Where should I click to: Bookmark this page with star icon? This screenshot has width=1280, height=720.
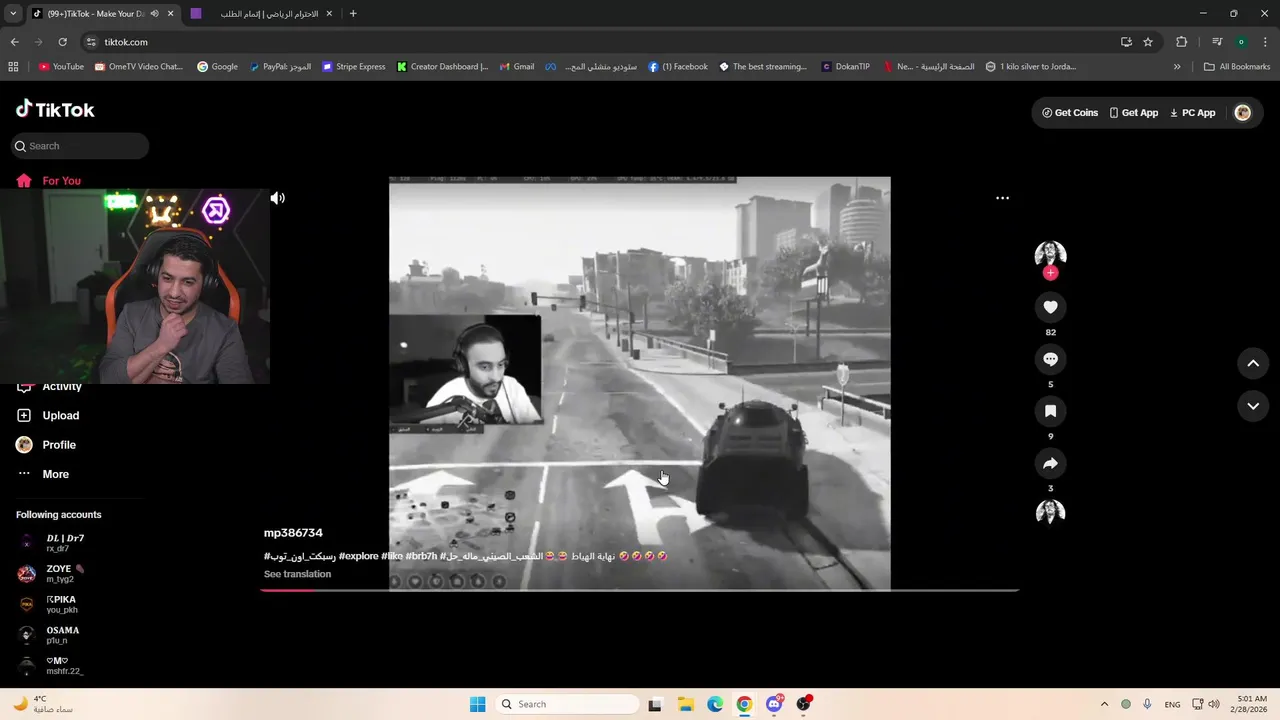tap(1148, 42)
